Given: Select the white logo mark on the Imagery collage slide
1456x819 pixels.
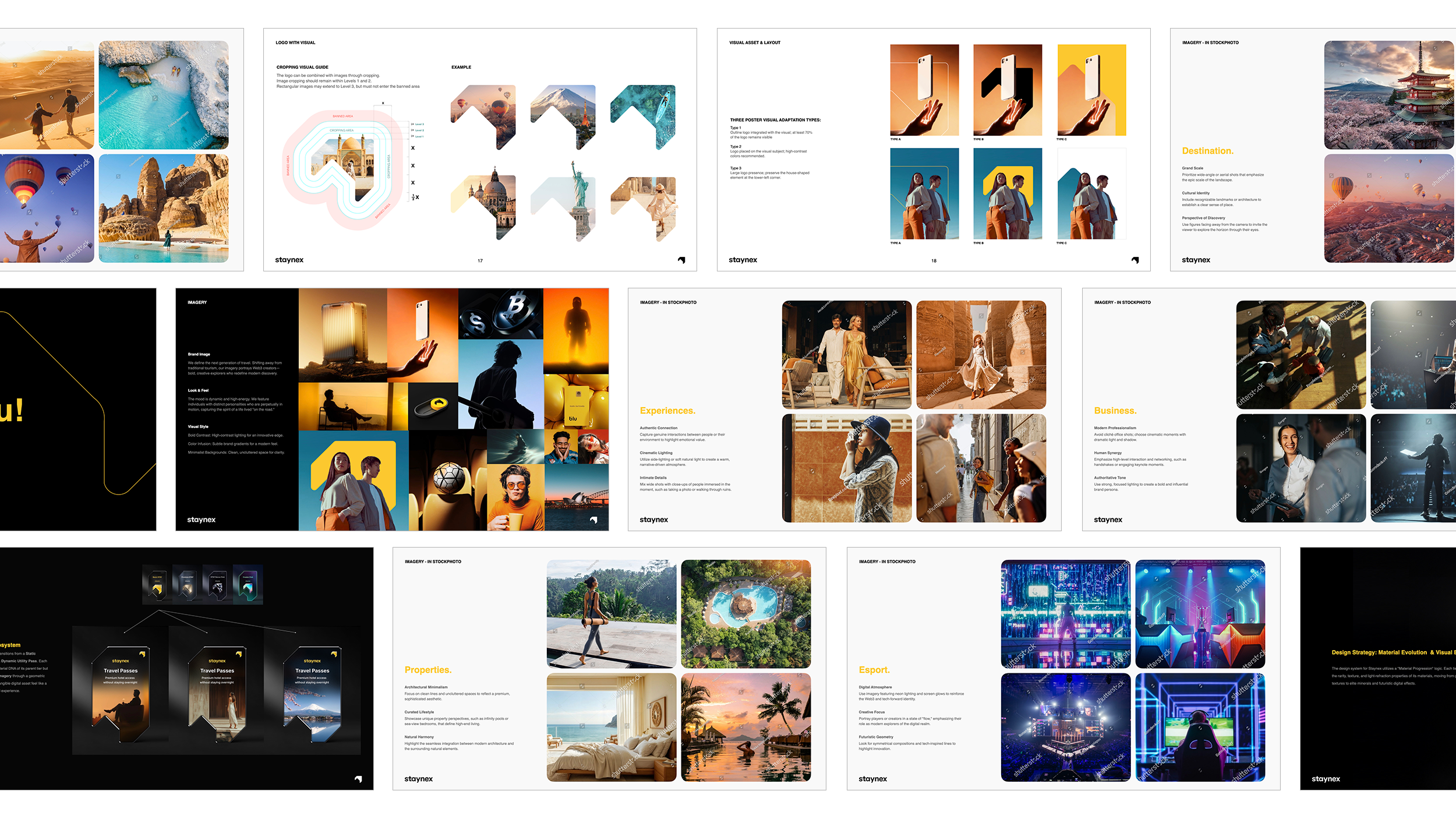Looking at the screenshot, I should pyautogui.click(x=593, y=520).
